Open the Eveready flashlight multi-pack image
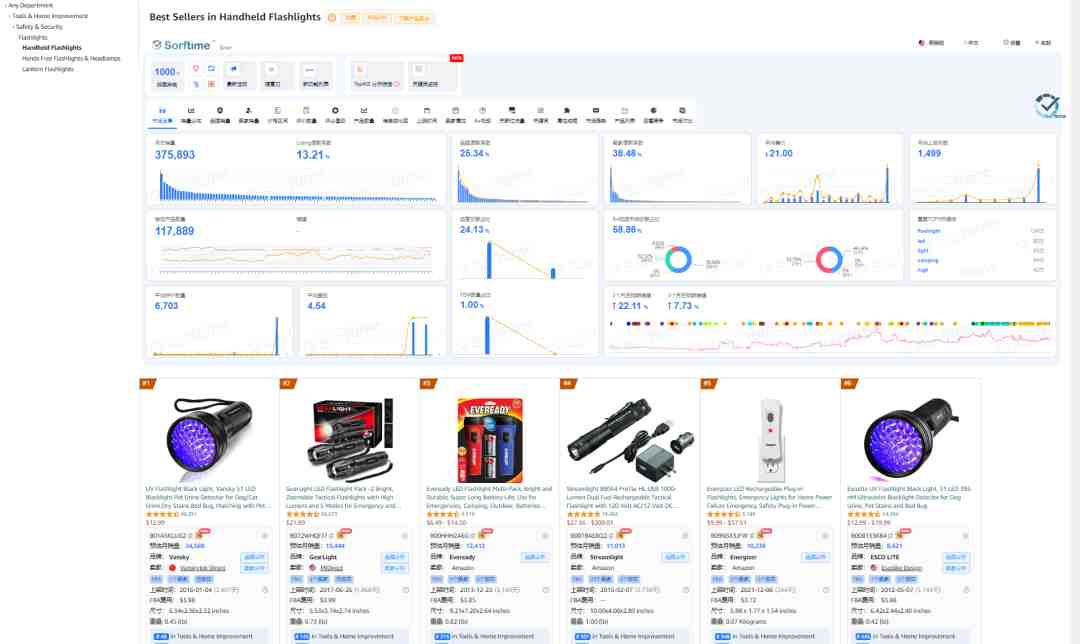Viewport: 1080px width, 644px height. point(490,439)
